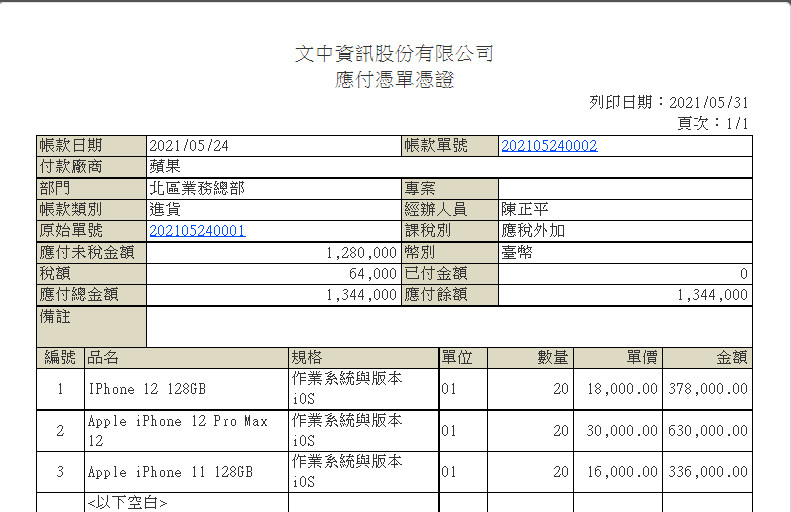
Task: Select product Apple iPhone 12 Pro Max 12
Action: point(178,431)
